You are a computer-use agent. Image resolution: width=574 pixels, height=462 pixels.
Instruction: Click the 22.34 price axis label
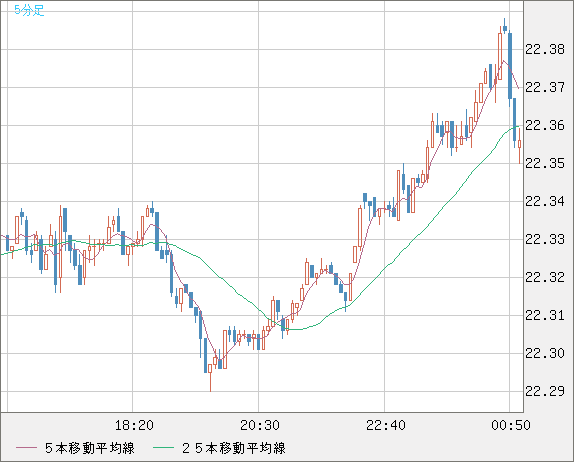(545, 201)
